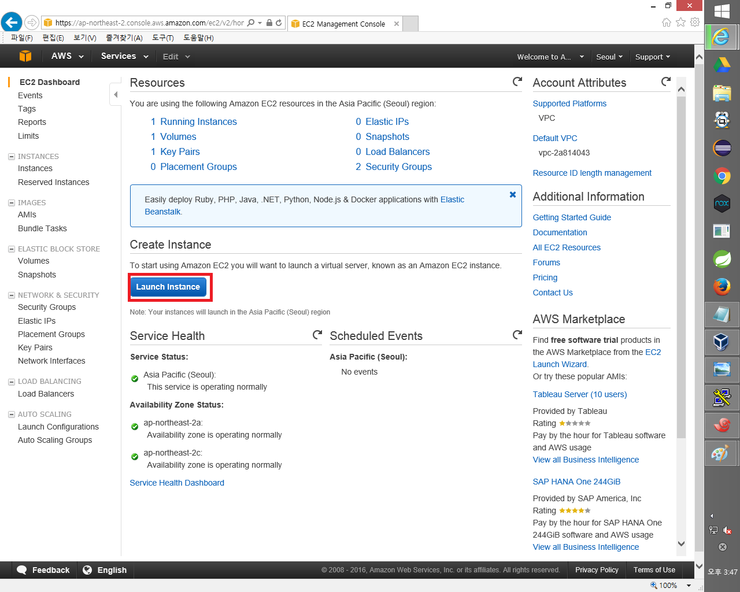Open the Support dropdown menu
740x592 pixels.
pos(652,57)
